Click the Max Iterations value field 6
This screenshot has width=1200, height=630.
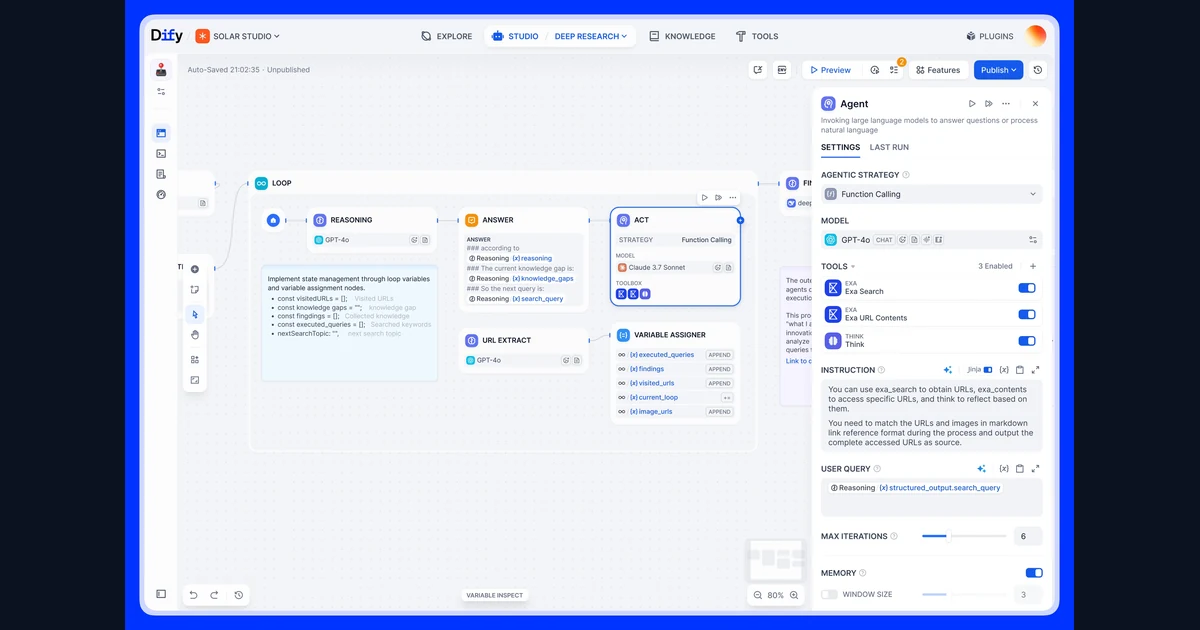pyautogui.click(x=1027, y=536)
